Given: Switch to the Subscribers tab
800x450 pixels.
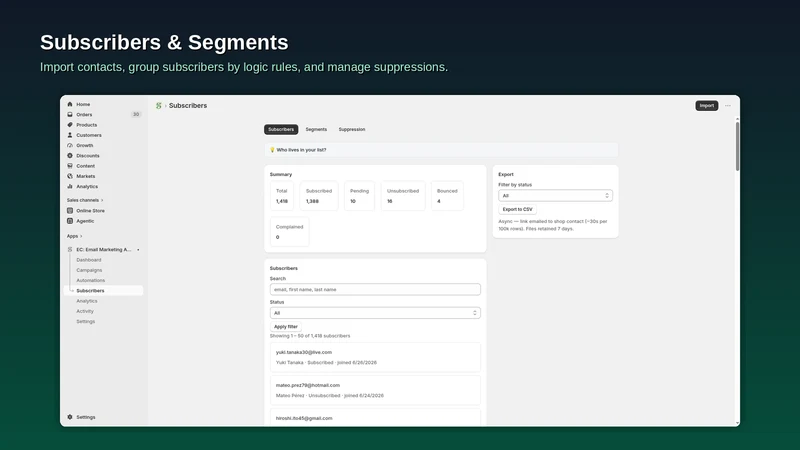Looking at the screenshot, I should click(281, 130).
